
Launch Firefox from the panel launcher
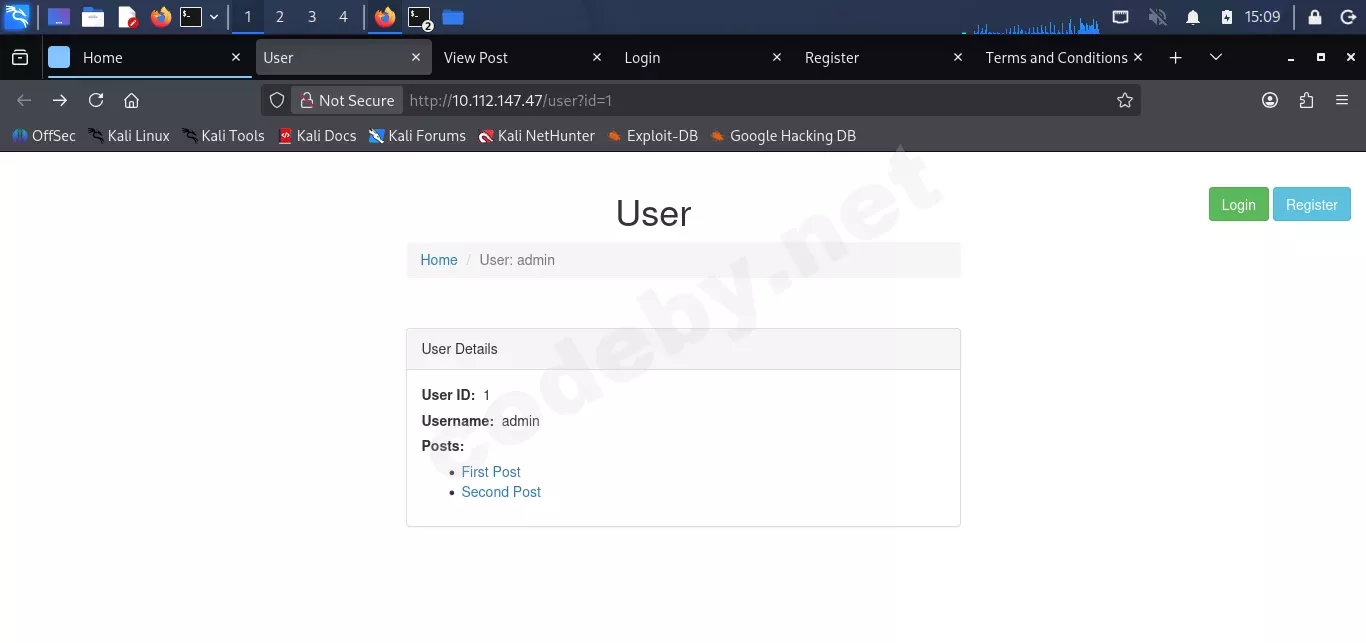pos(161,17)
